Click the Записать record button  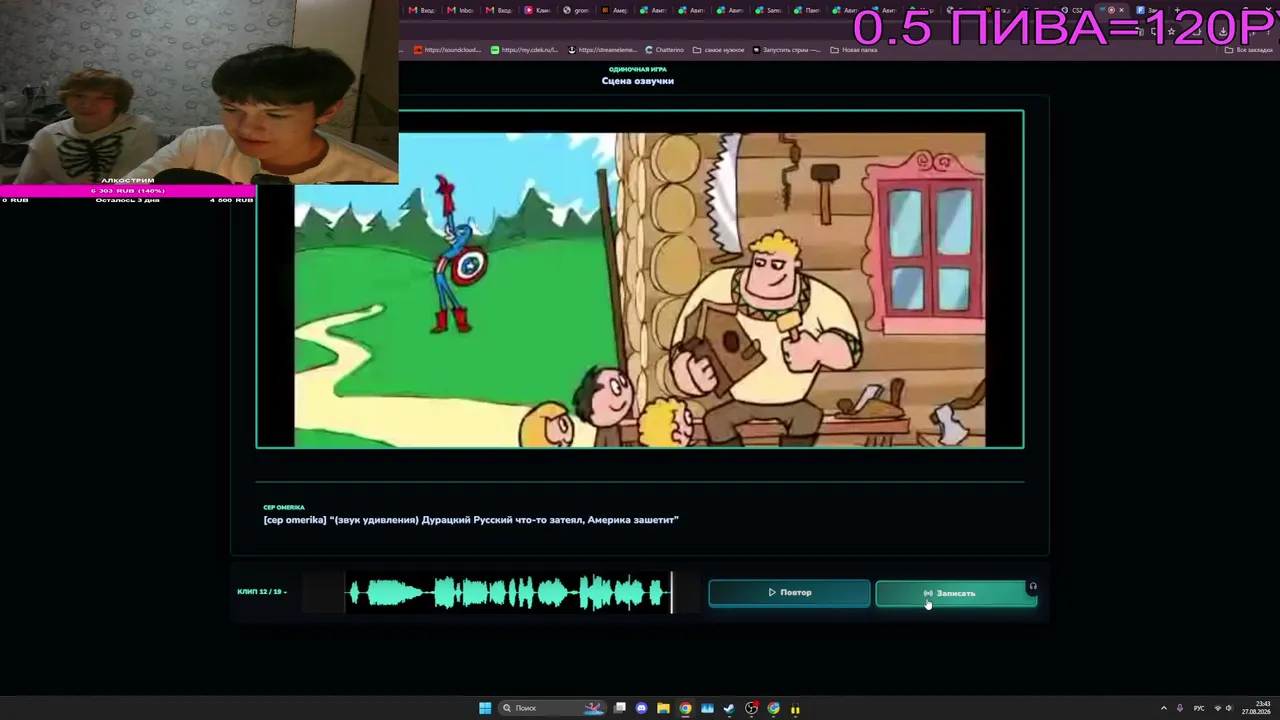click(956, 594)
